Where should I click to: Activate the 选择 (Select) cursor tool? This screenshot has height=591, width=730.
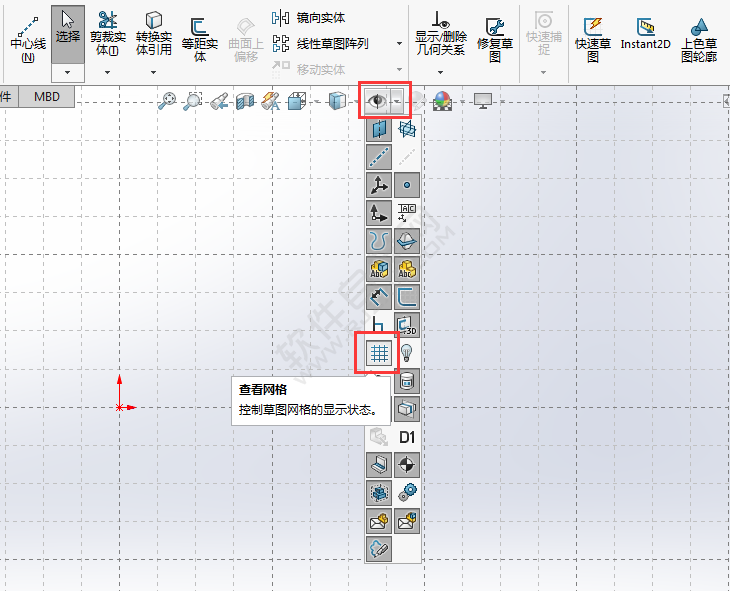pos(68,34)
